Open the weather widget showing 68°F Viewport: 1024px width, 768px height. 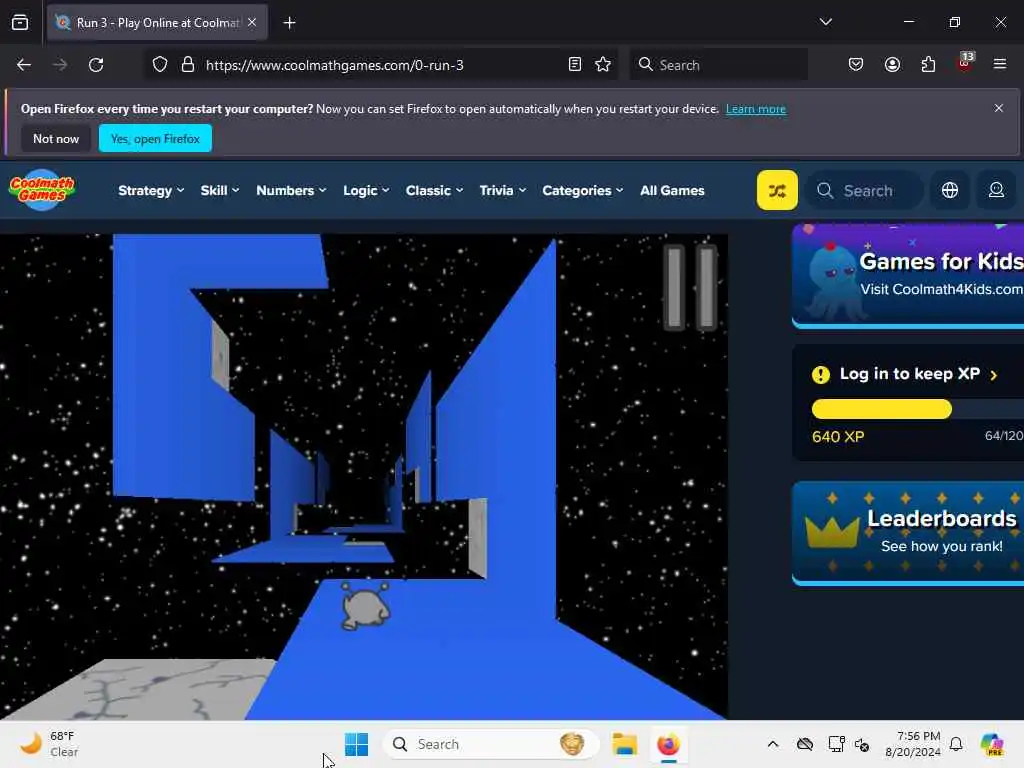click(49, 744)
